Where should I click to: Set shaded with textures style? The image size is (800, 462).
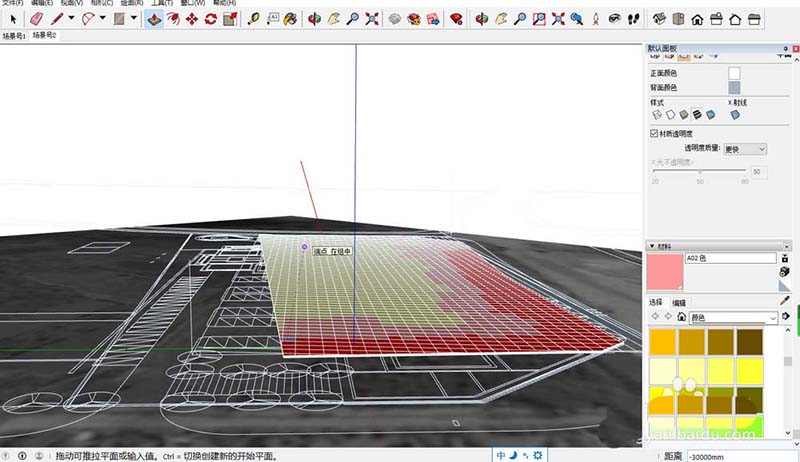point(697,115)
